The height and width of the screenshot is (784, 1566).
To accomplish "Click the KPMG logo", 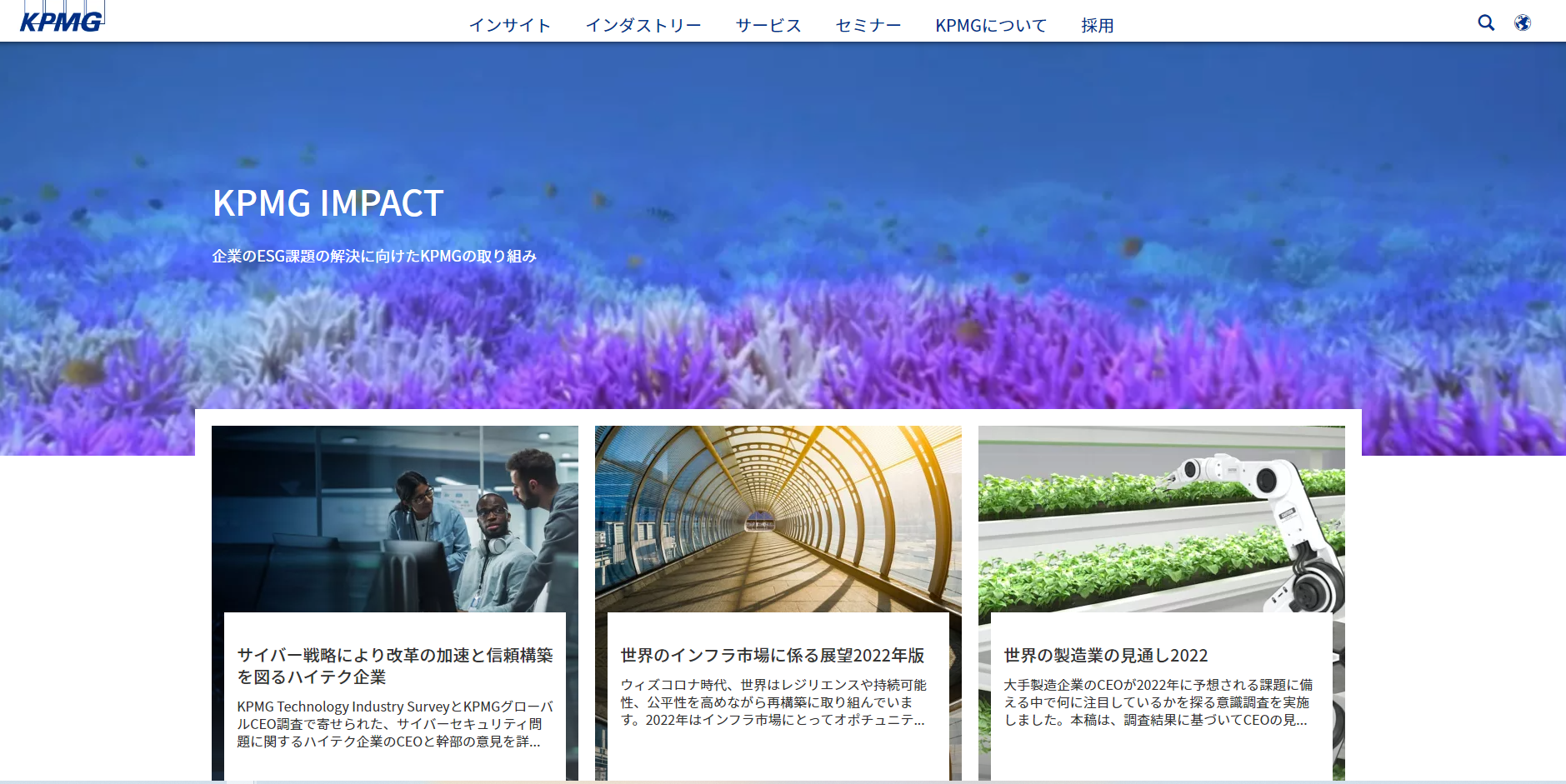I will point(62,18).
